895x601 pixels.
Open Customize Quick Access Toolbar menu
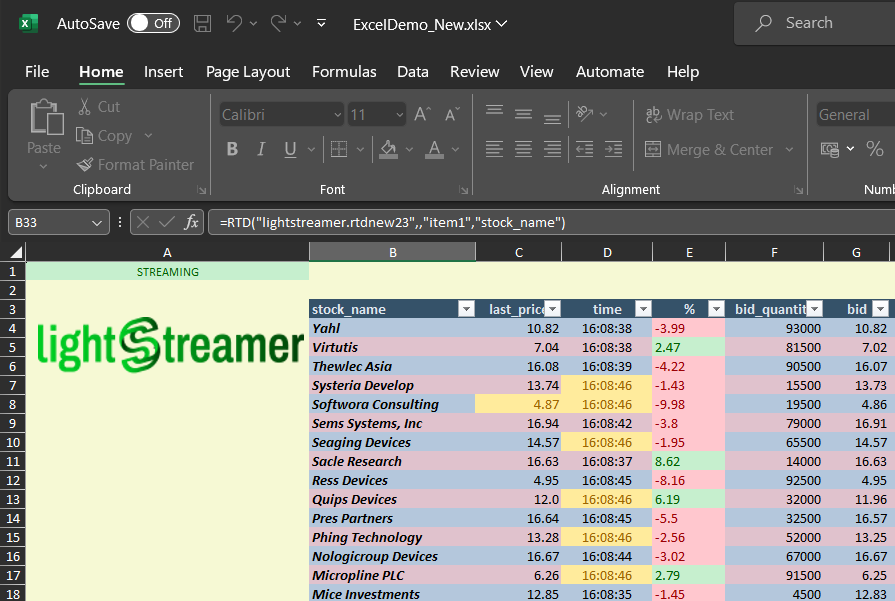coord(321,23)
